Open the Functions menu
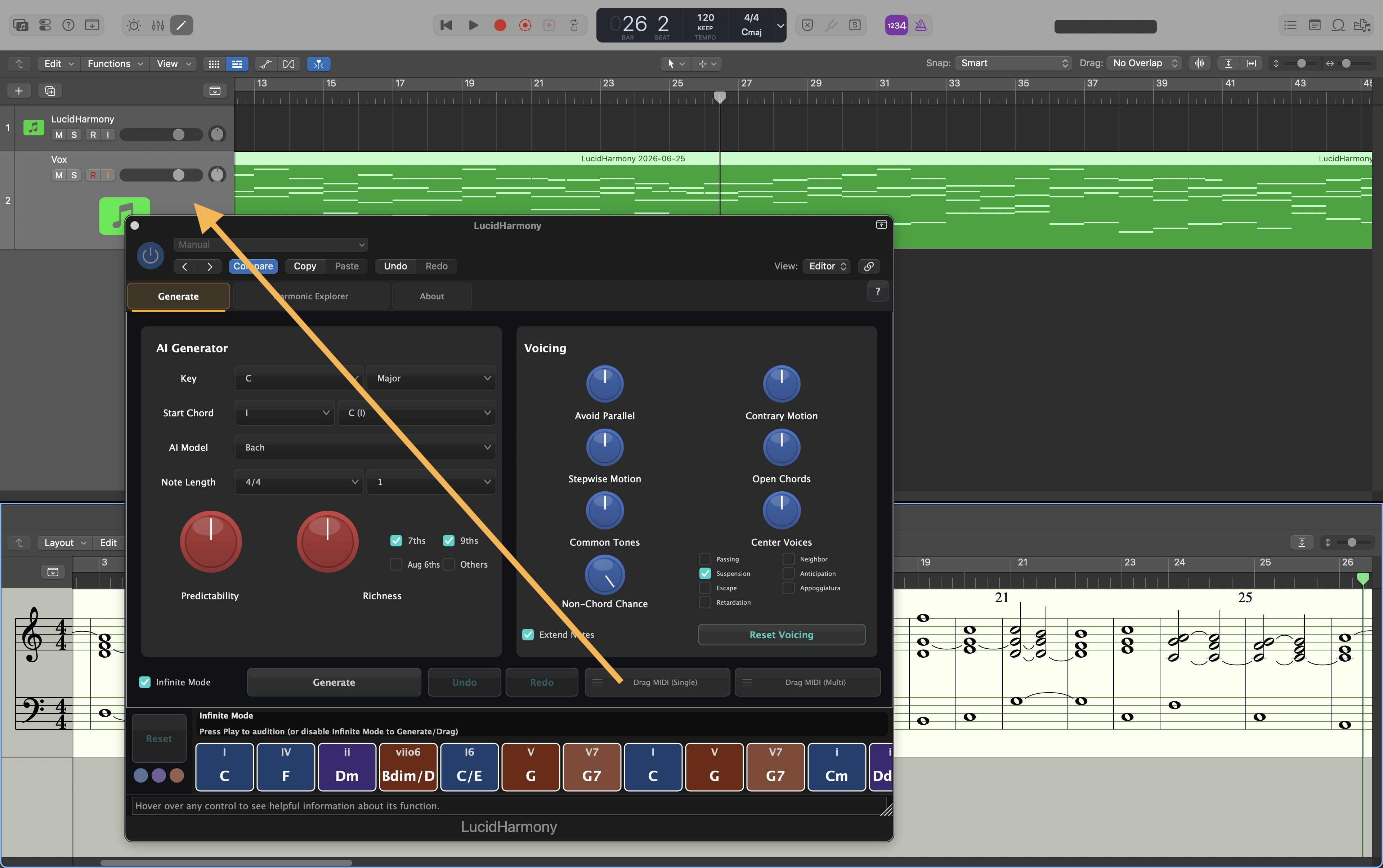 pyautogui.click(x=115, y=64)
